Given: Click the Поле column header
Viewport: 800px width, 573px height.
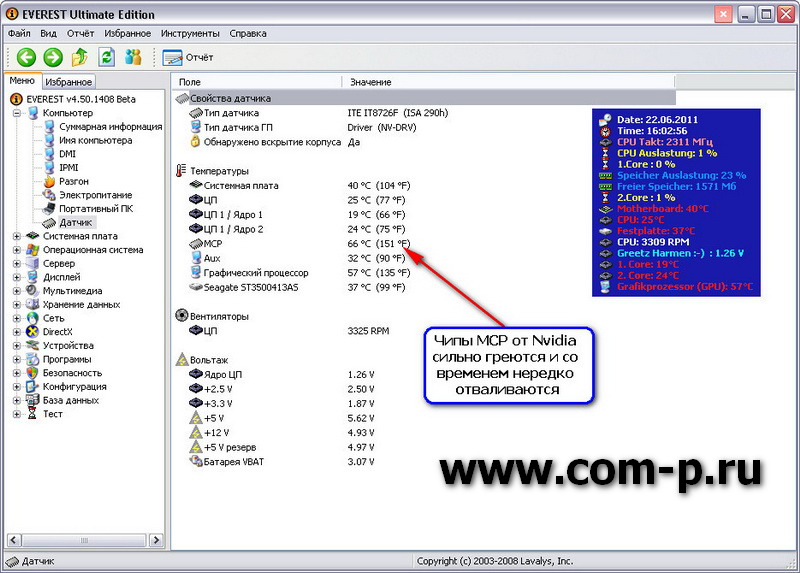Looking at the screenshot, I should pos(257,82).
